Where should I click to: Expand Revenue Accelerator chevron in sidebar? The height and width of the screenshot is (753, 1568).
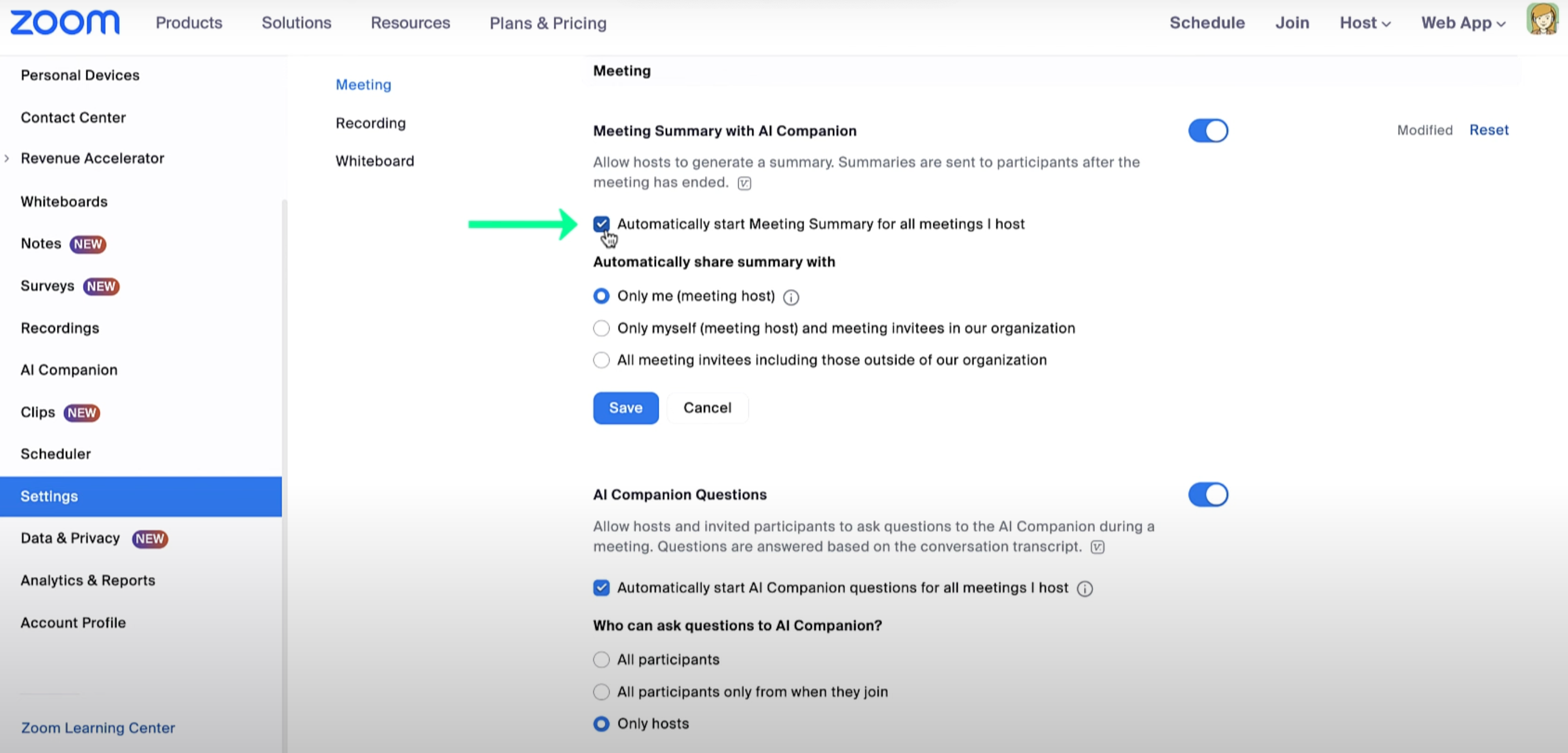pos(7,159)
